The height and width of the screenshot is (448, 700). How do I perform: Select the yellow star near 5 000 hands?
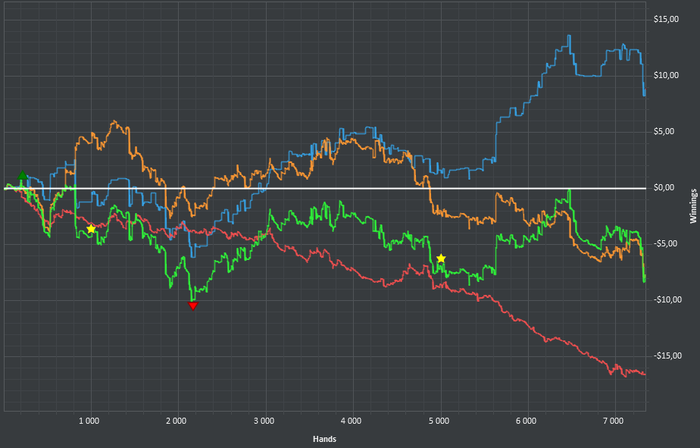tap(441, 258)
